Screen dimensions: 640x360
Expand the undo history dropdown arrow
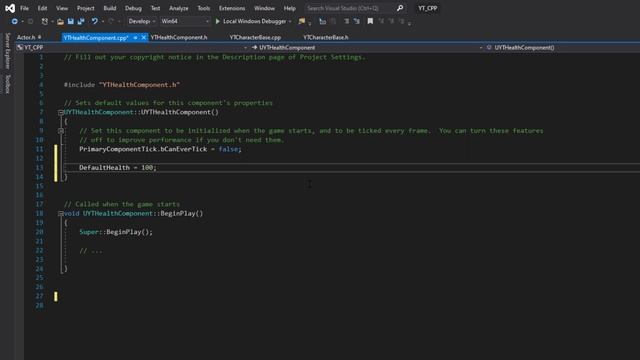pos(103,21)
